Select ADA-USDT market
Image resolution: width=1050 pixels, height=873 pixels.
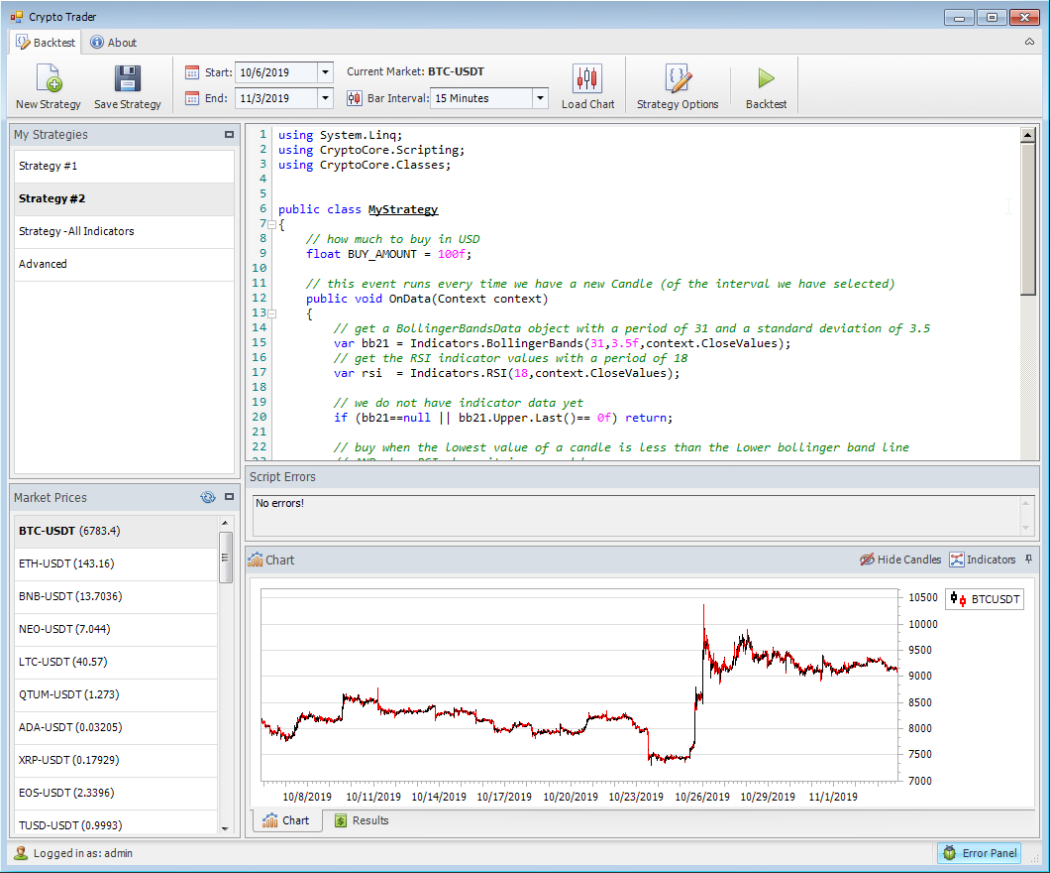pyautogui.click(x=116, y=728)
